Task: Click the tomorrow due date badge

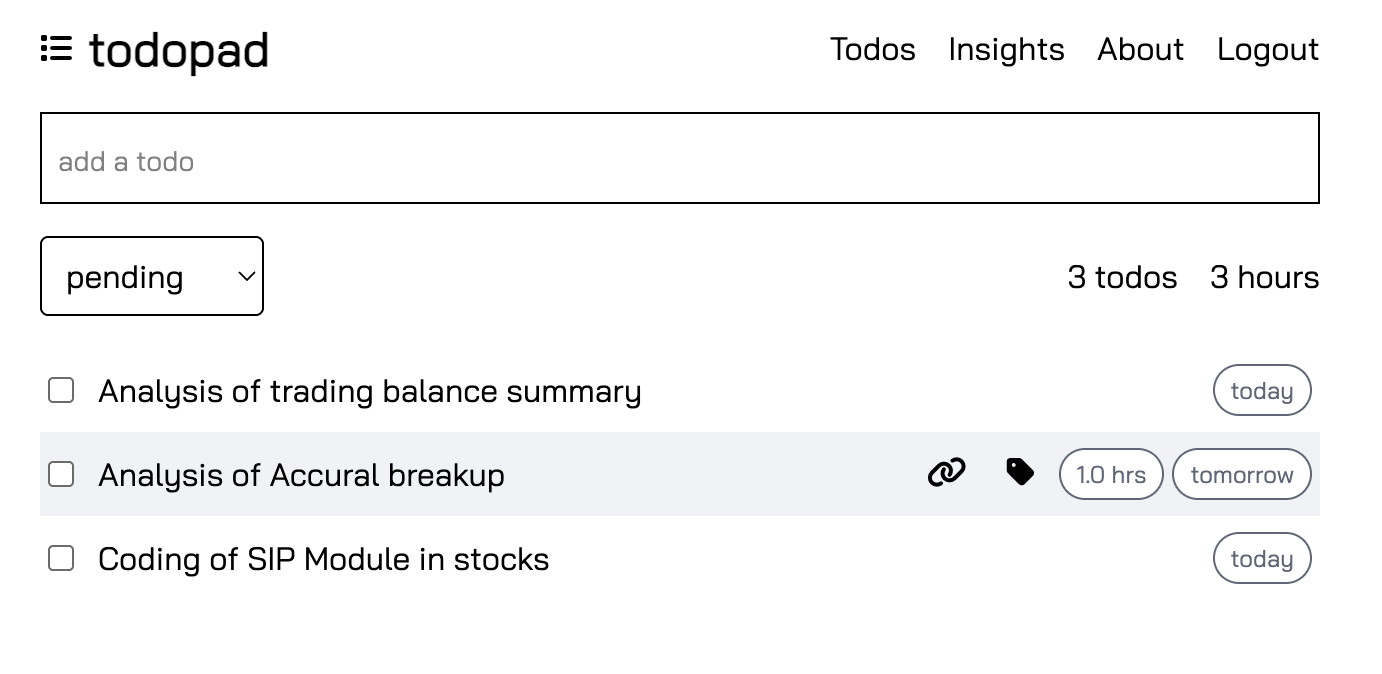Action: tap(1242, 474)
